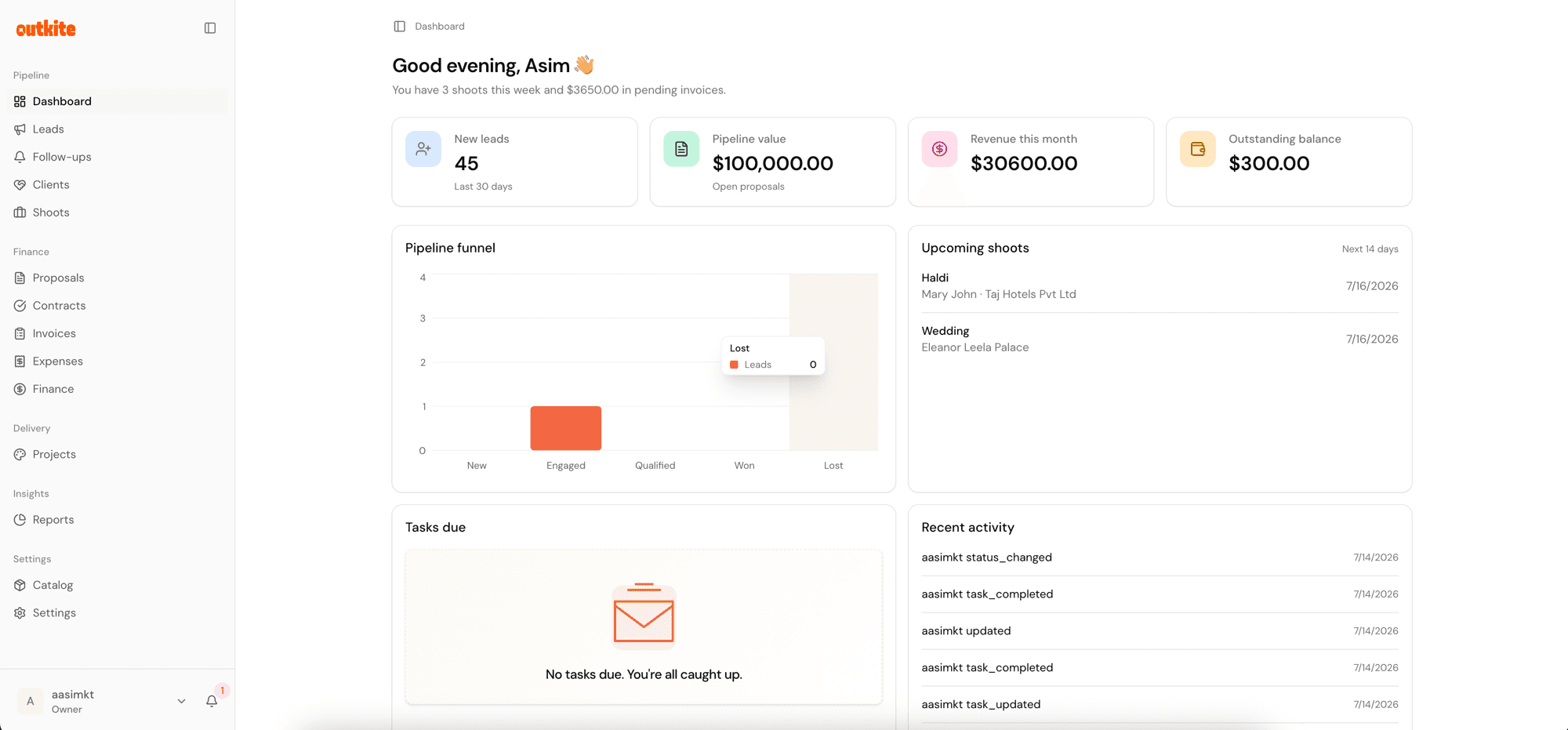Click orange Engaged bar in funnel
Viewport: 1568px width, 730px height.
566,428
